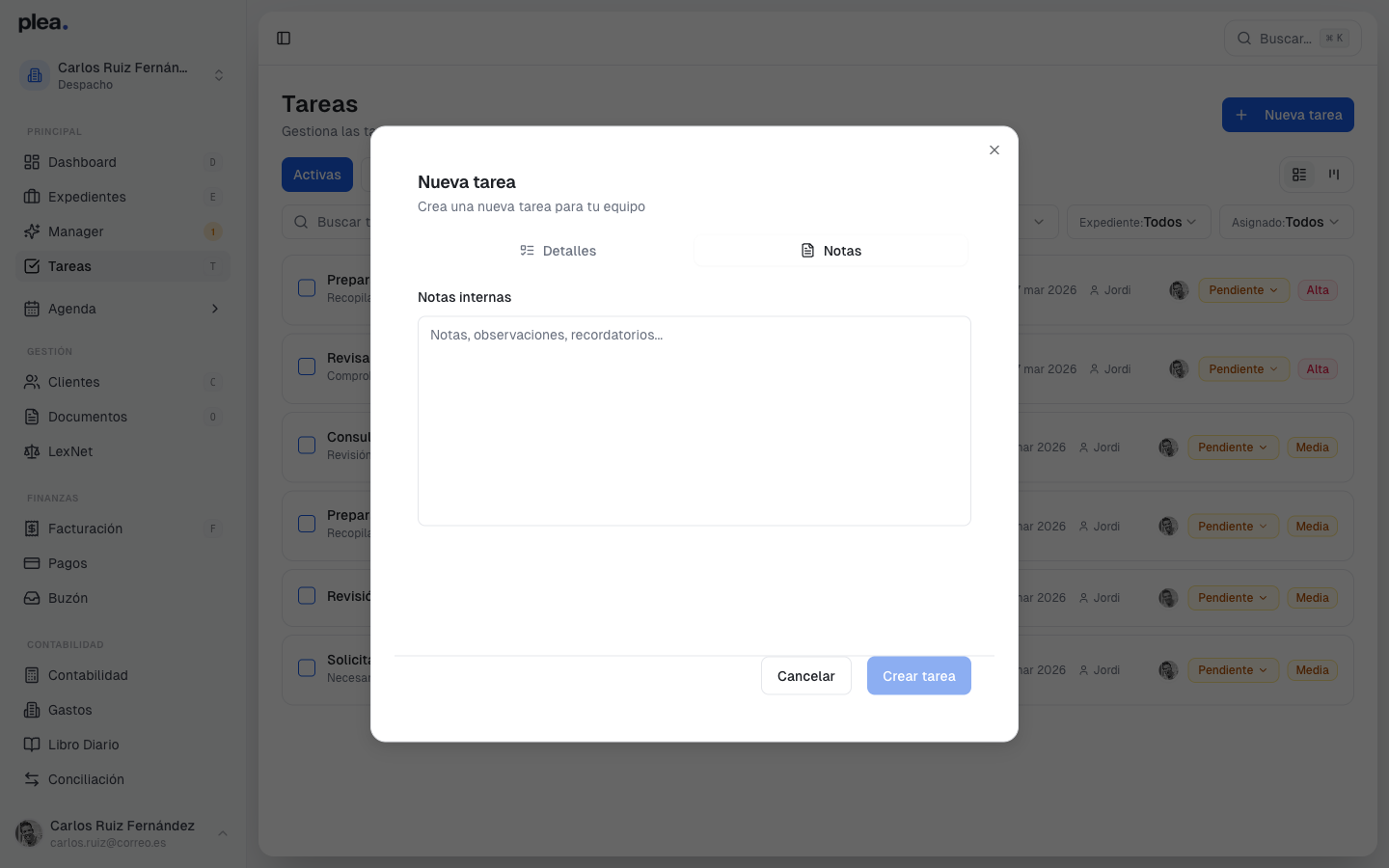Open Contabilidad in the sidebar
Image resolution: width=1389 pixels, height=868 pixels.
pos(123,675)
